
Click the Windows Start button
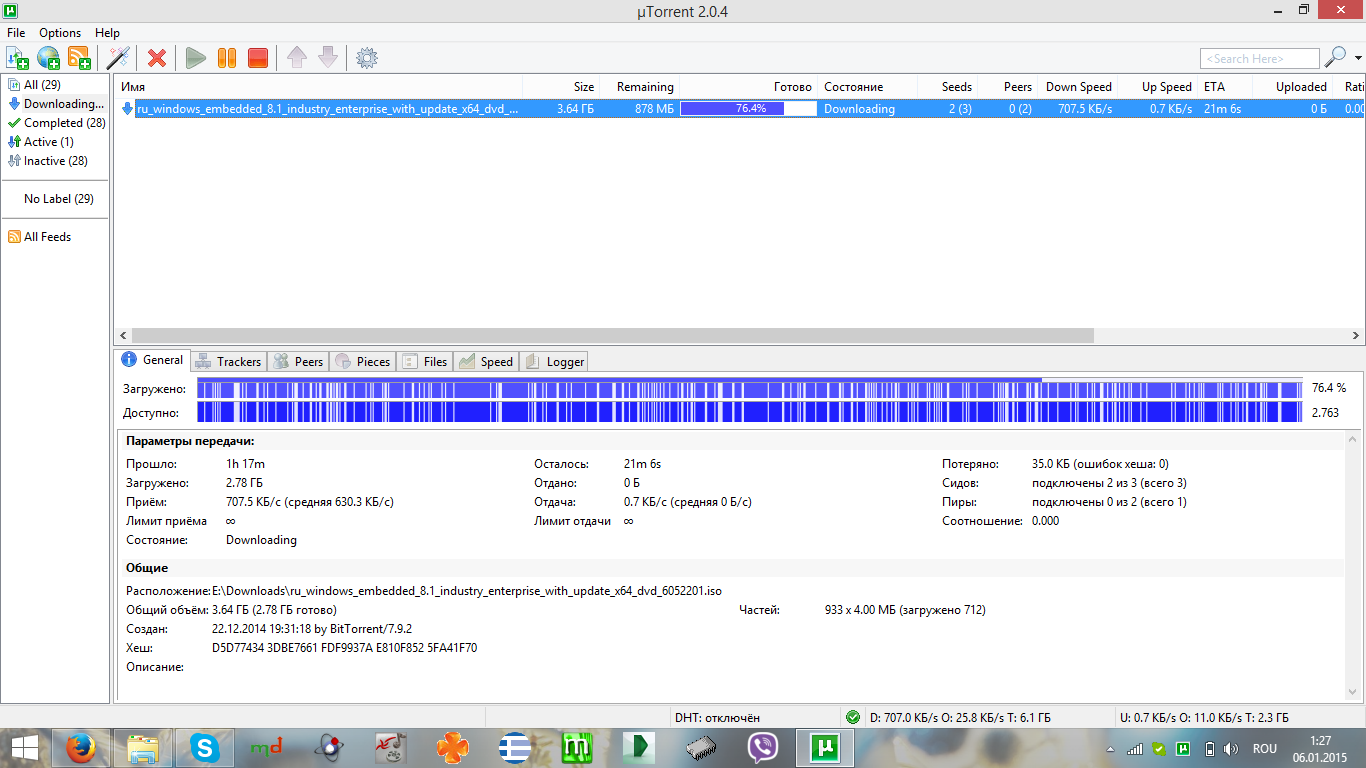[24, 748]
